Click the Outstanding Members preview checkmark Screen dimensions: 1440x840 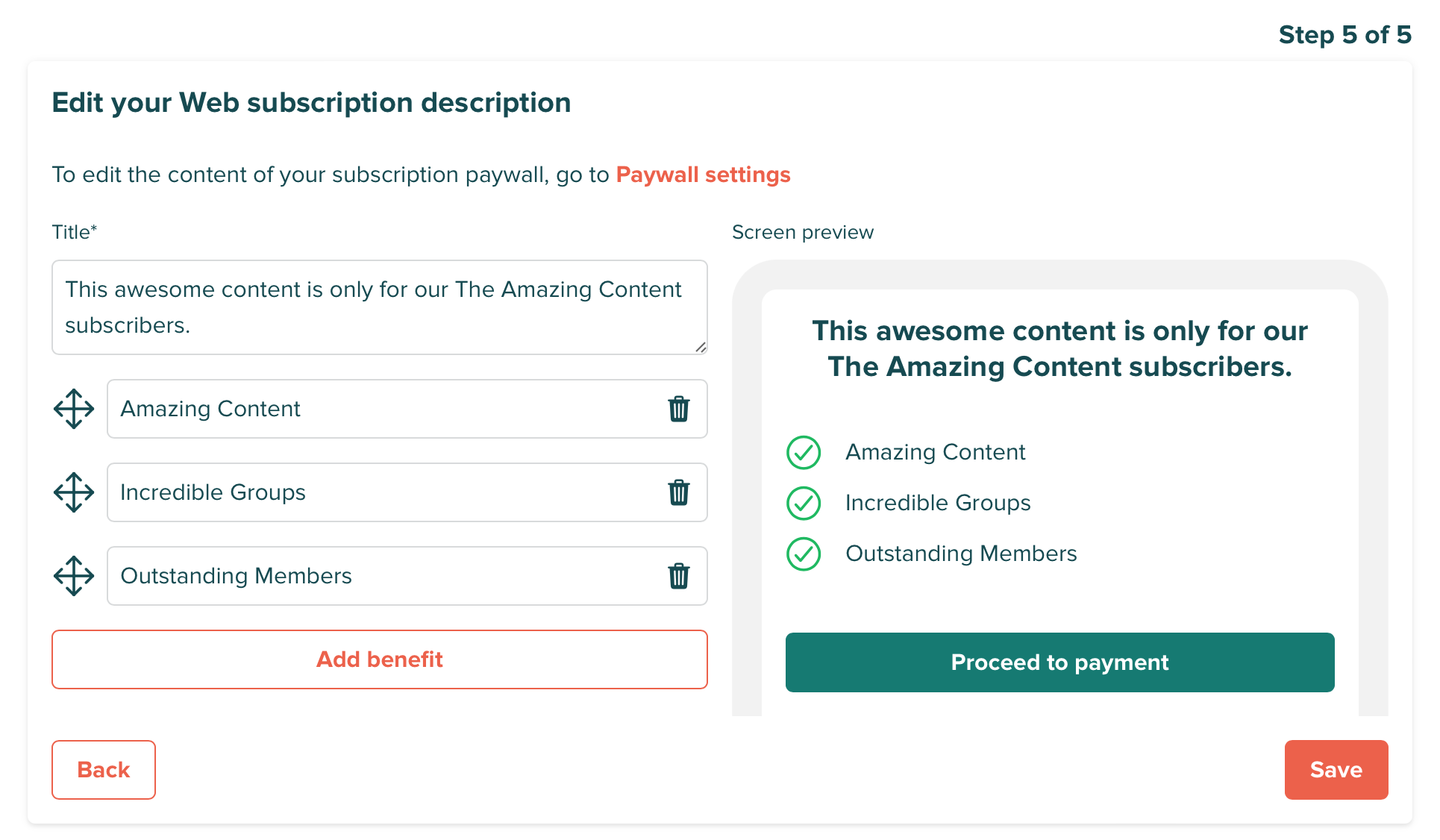[x=804, y=554]
